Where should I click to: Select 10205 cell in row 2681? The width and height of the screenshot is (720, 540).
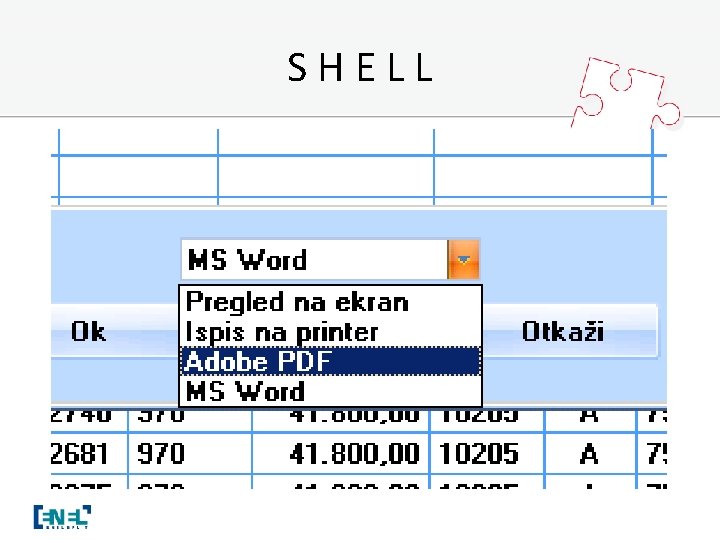(x=487, y=454)
